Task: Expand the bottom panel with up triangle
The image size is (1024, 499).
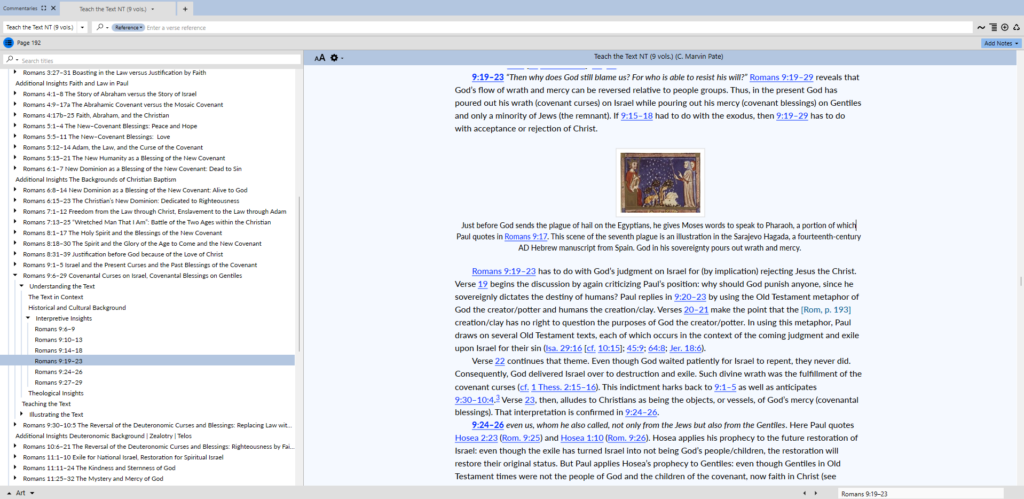Action: tap(9, 492)
